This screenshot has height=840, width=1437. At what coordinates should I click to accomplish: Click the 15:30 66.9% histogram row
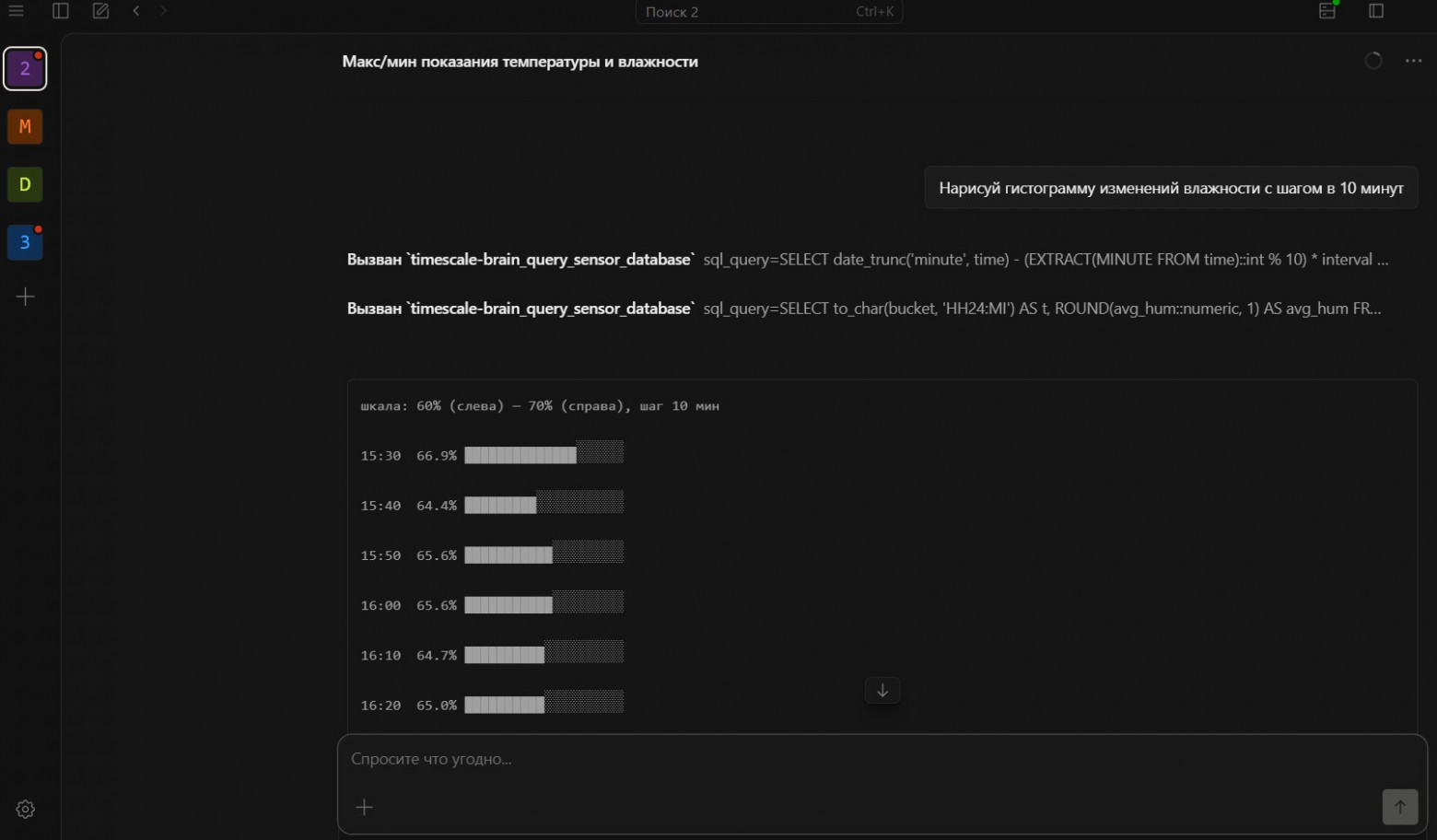click(x=492, y=454)
